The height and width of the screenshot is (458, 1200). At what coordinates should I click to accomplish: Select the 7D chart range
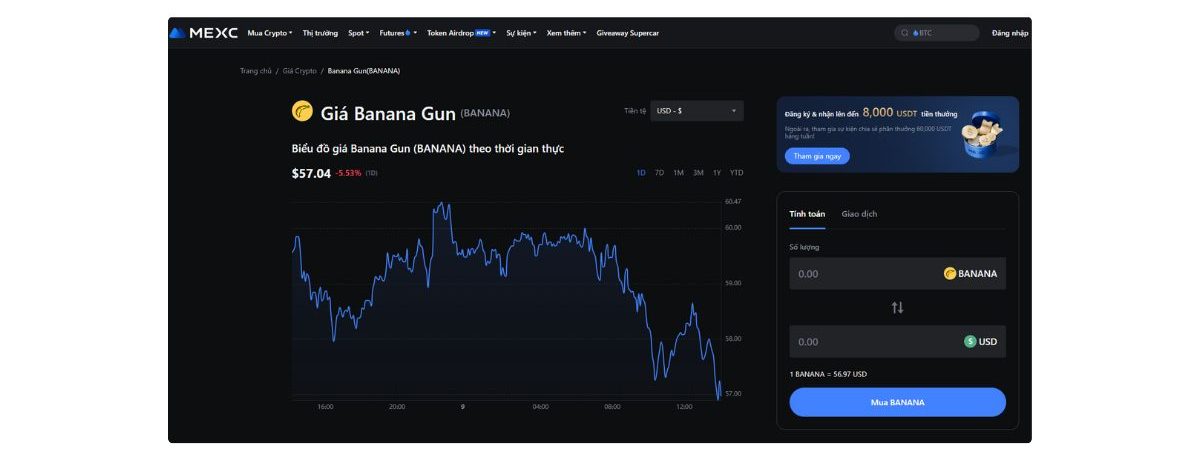(x=659, y=173)
